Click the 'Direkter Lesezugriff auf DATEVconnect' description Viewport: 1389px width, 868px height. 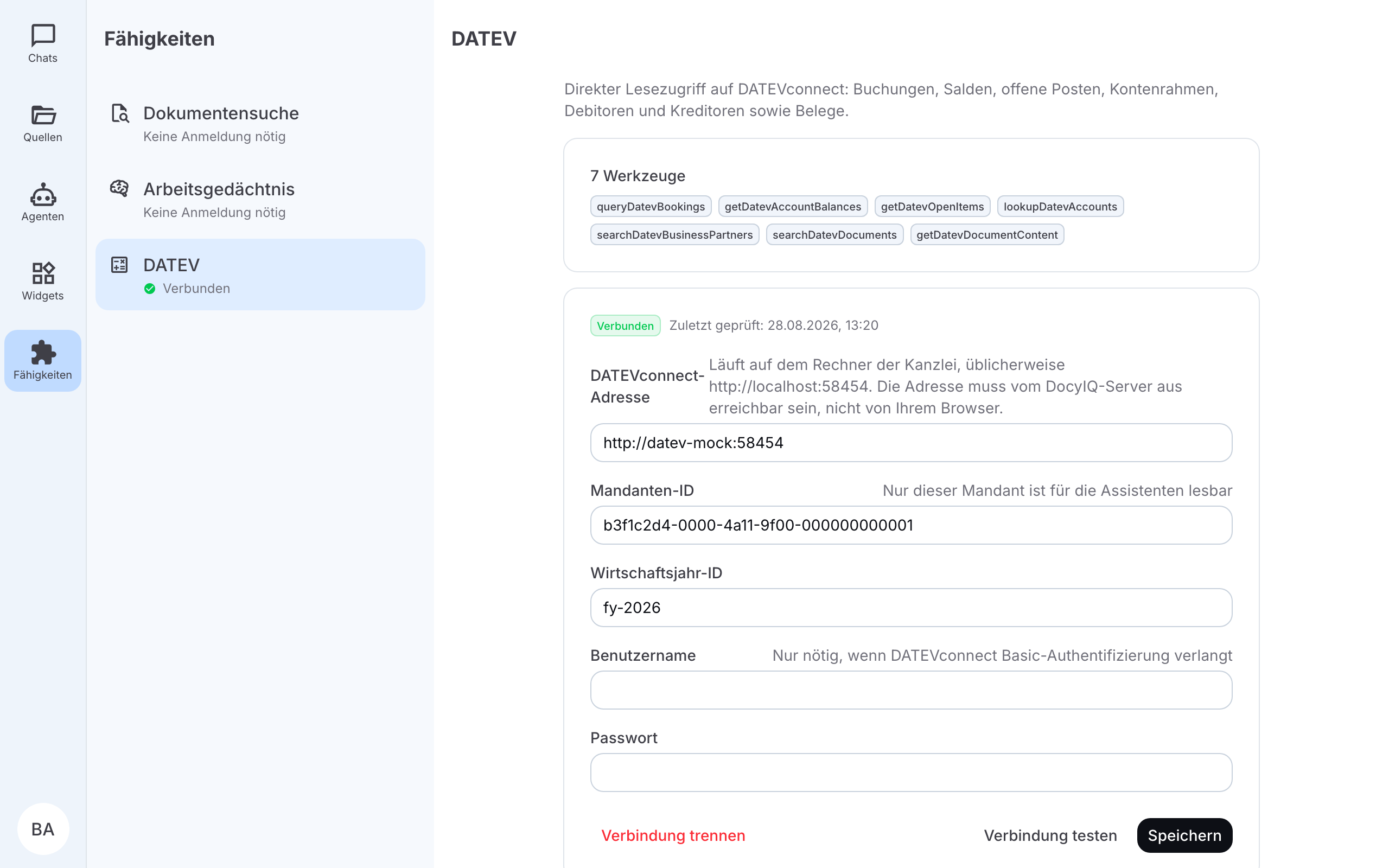coord(891,100)
